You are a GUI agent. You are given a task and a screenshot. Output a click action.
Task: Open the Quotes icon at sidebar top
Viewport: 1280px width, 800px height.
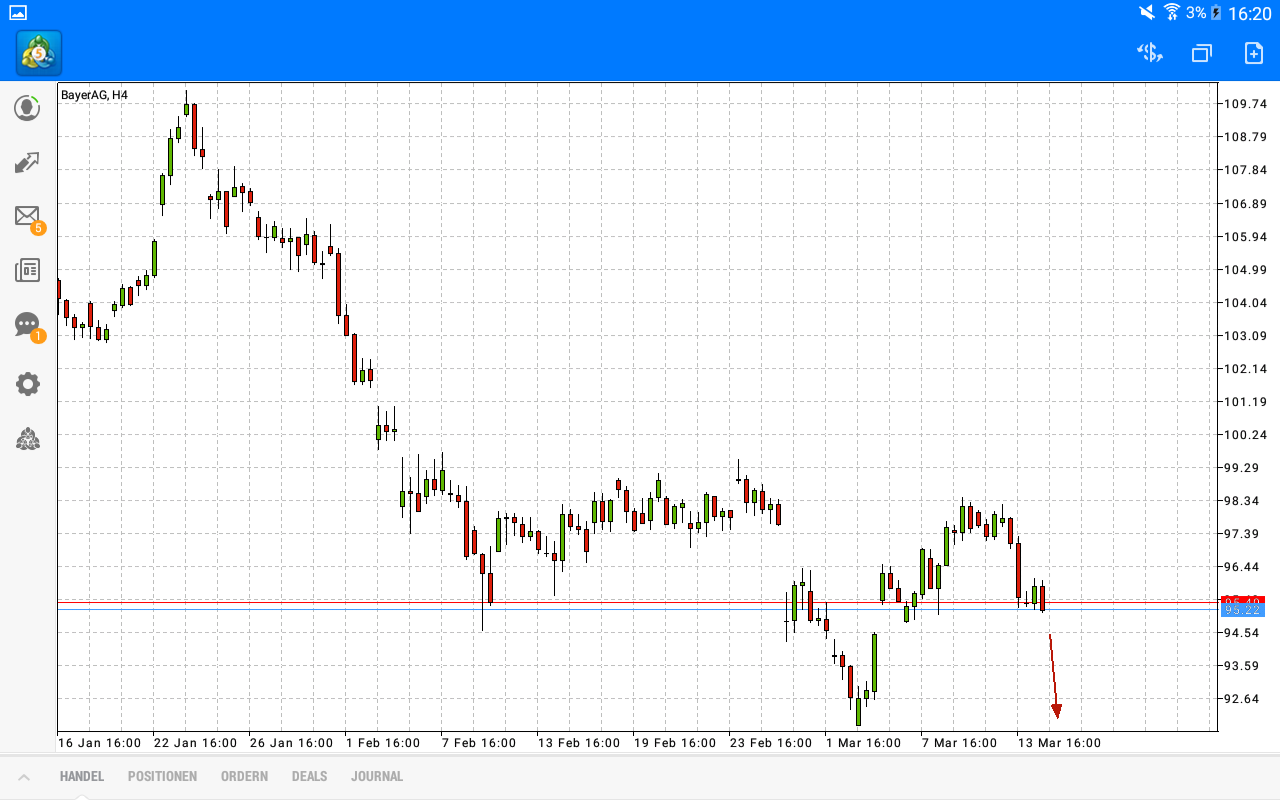pyautogui.click(x=27, y=107)
